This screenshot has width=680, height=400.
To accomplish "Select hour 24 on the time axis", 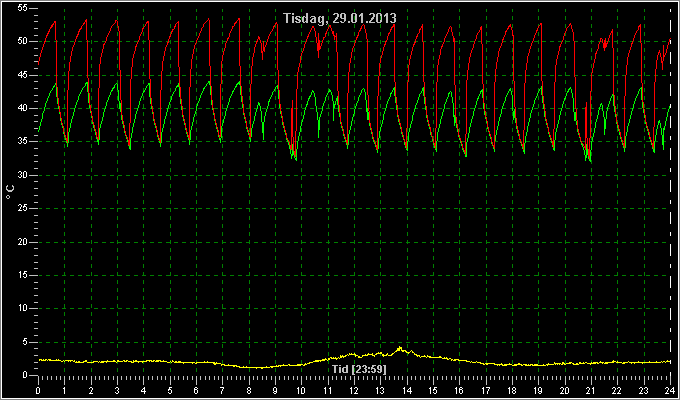I will pyautogui.click(x=670, y=391).
